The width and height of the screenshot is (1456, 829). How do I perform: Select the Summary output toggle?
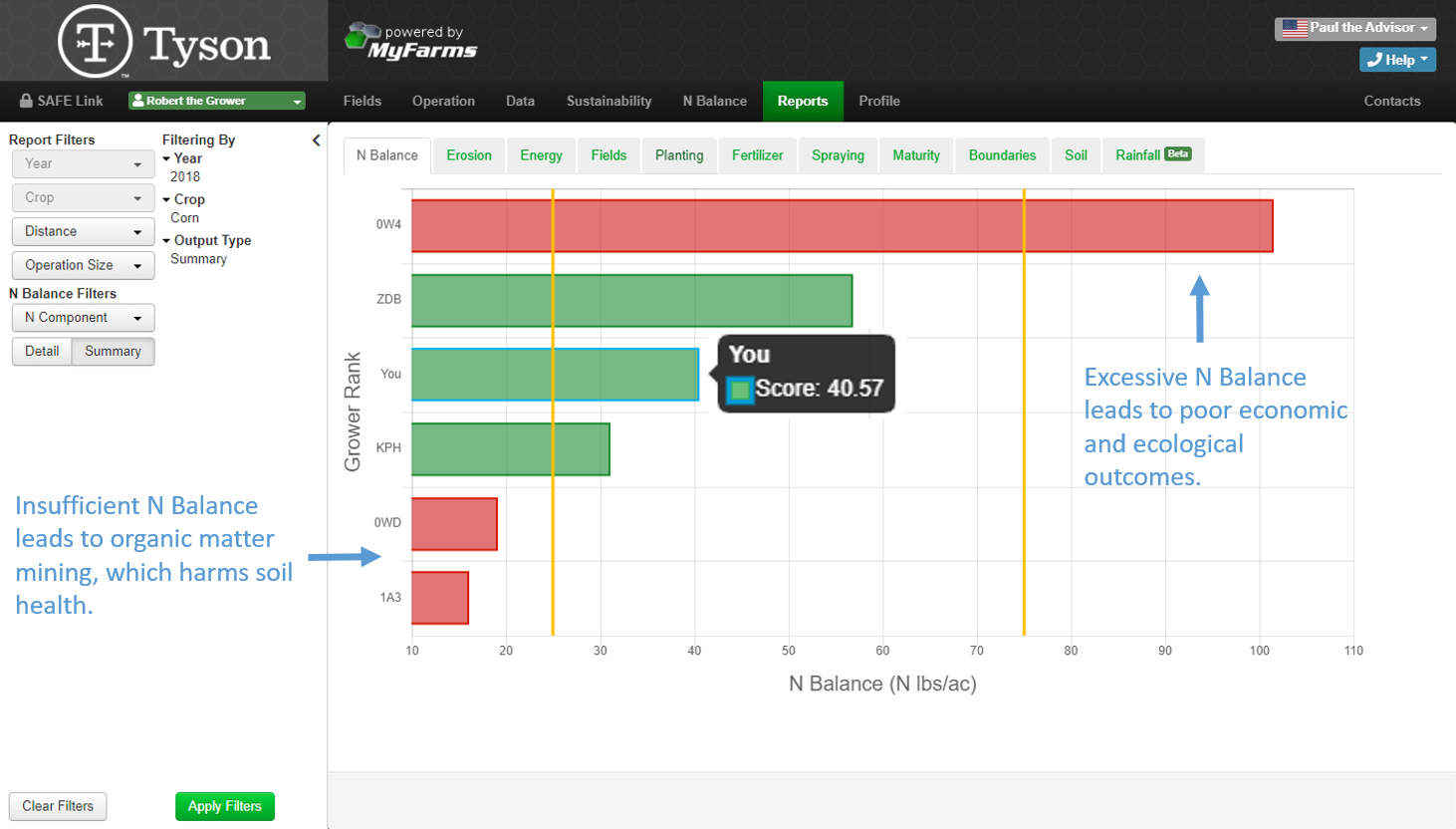pos(113,351)
